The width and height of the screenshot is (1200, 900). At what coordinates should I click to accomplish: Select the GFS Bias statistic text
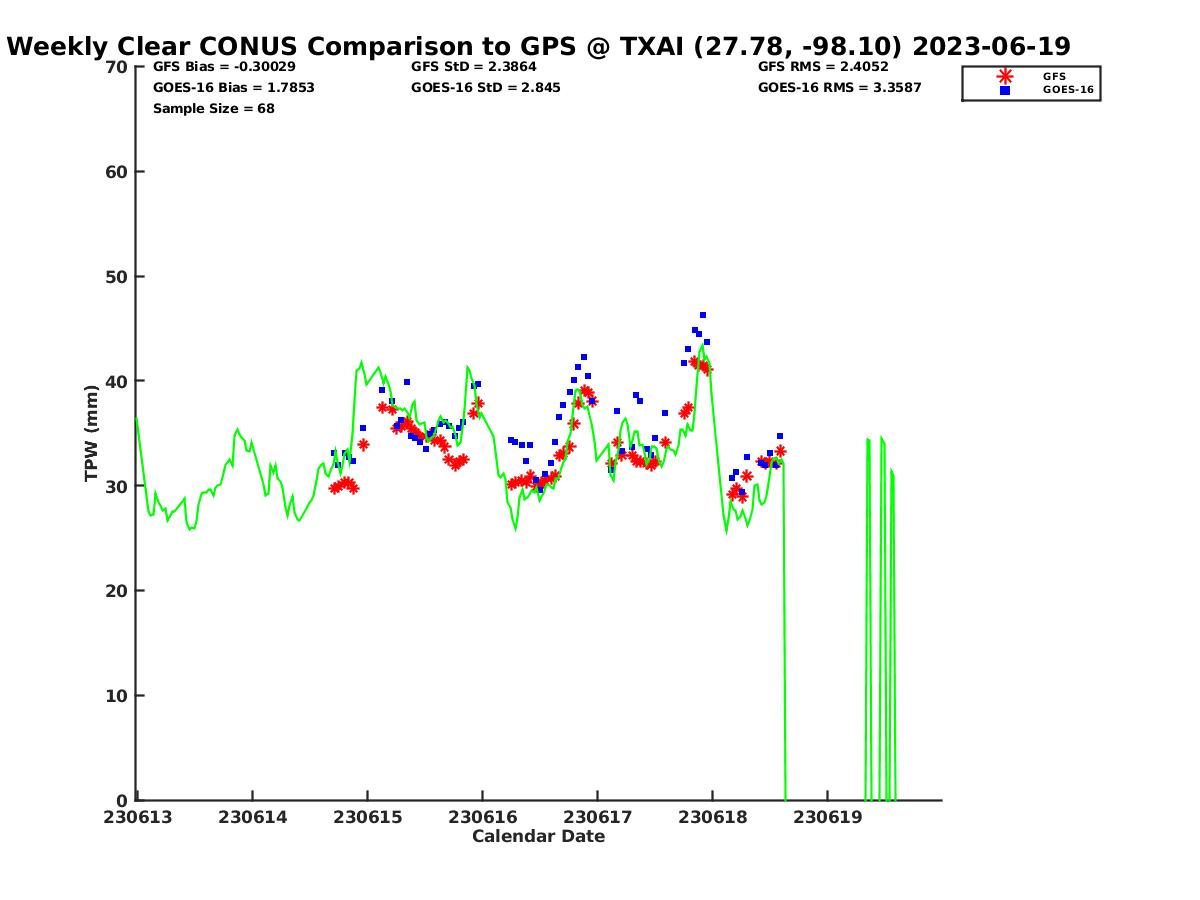[224, 67]
